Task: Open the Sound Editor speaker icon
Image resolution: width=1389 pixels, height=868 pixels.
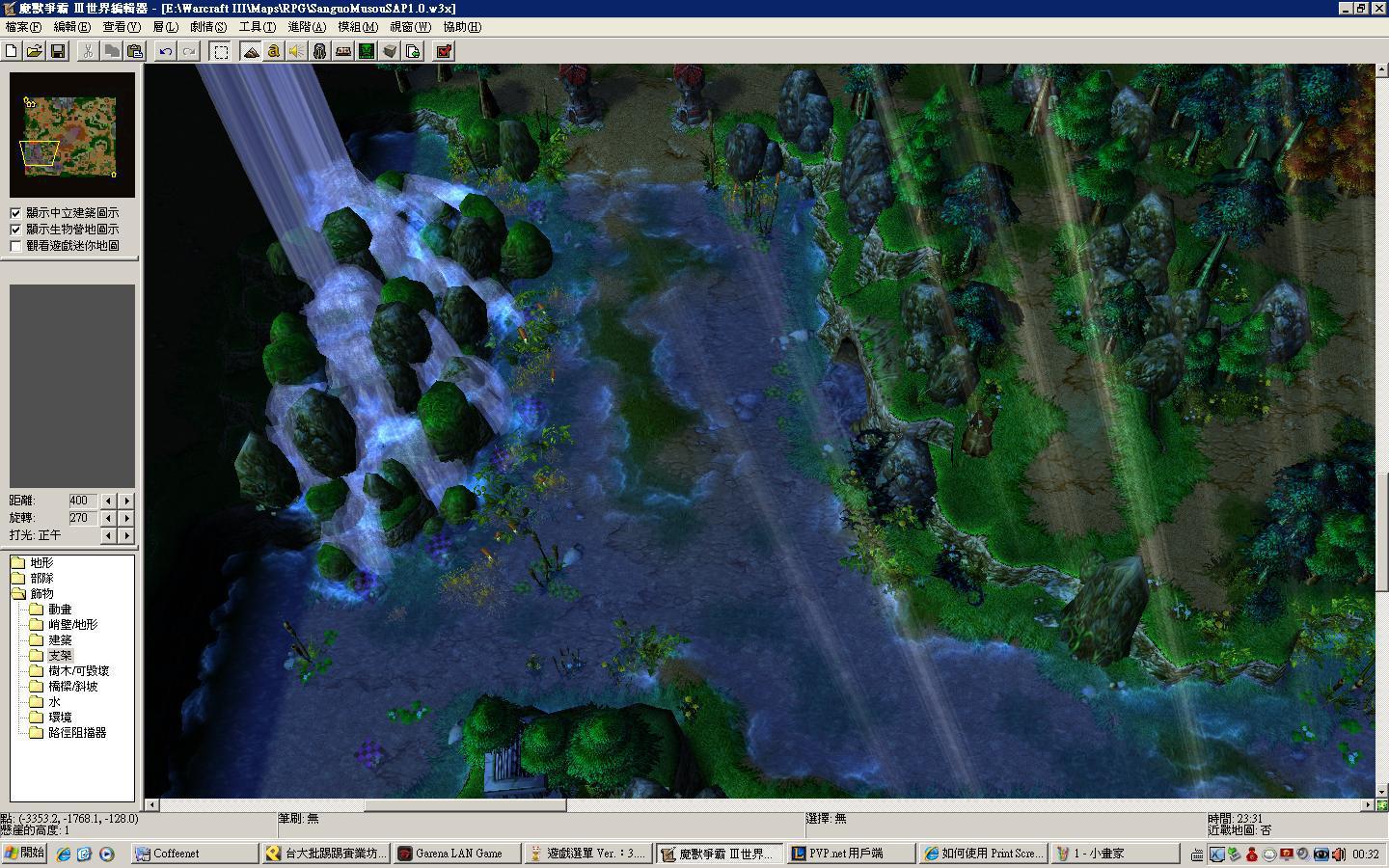Action: pyautogui.click(x=297, y=51)
